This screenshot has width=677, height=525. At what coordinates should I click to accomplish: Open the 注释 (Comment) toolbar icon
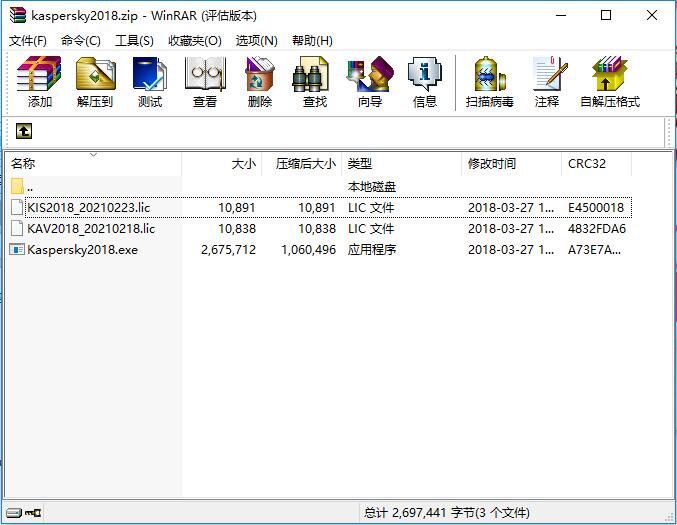[547, 82]
